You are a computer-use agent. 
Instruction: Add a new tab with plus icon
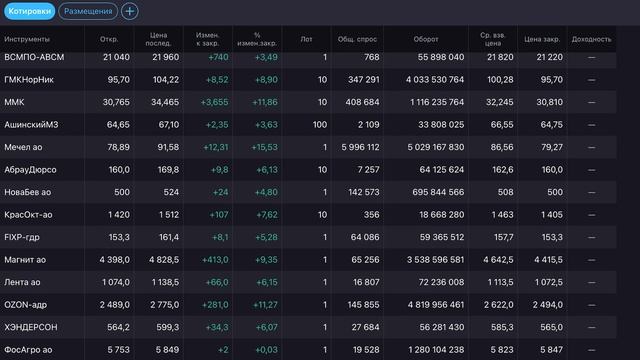click(130, 11)
